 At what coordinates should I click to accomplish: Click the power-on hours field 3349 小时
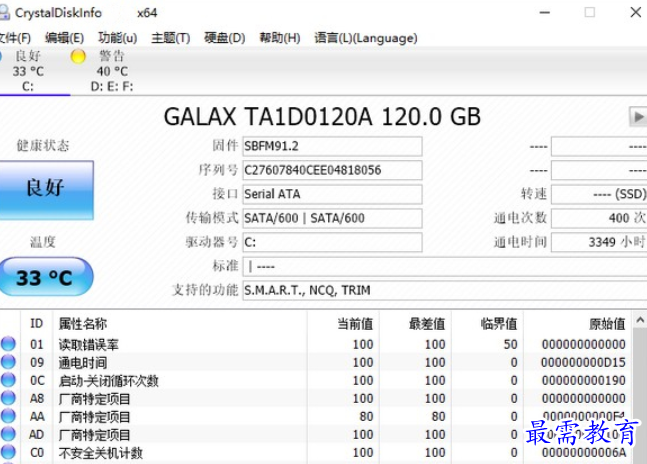(599, 242)
